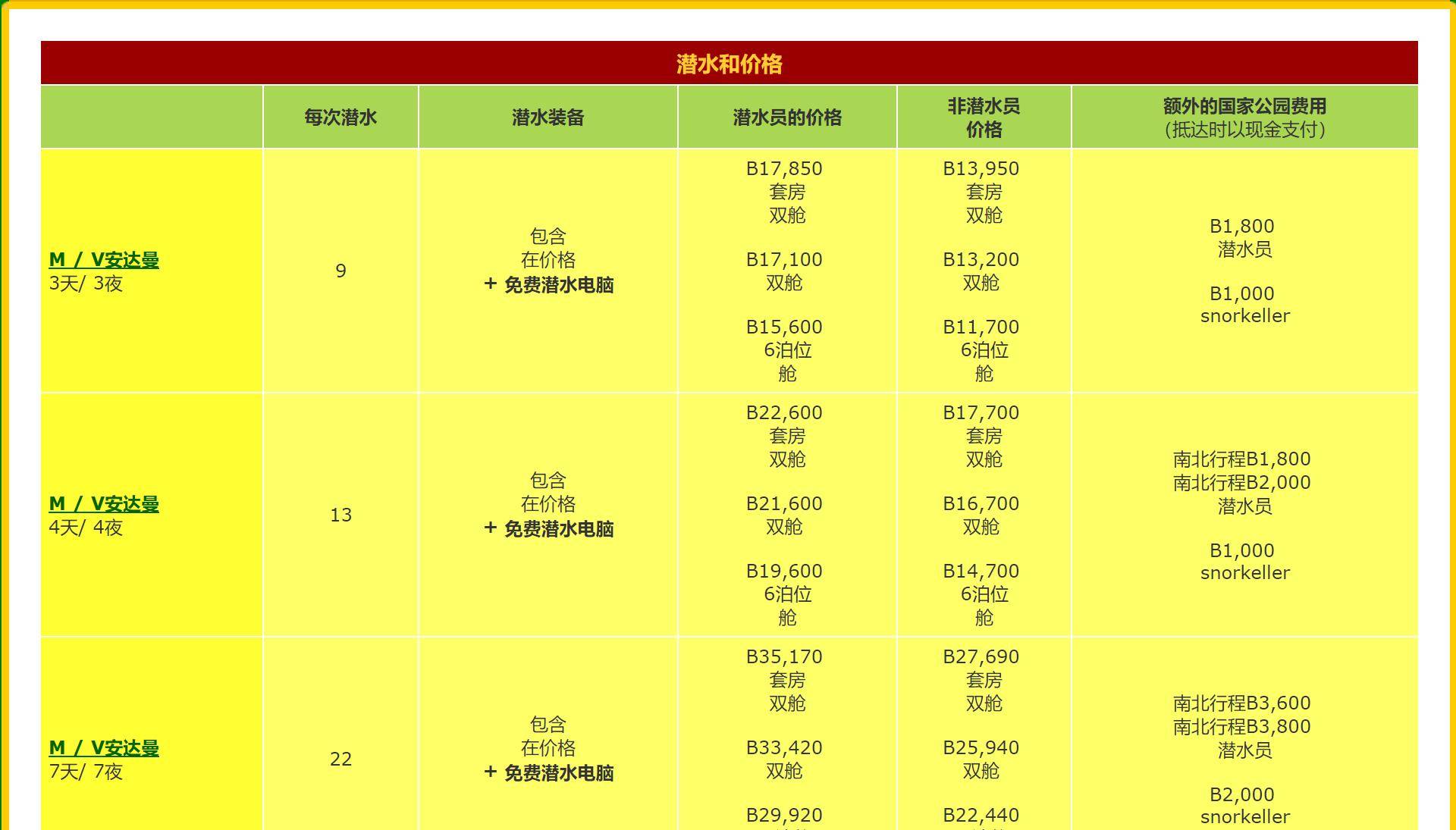Select the dive count 13 cell
Viewport: 1456px width, 830px height.
tap(340, 515)
